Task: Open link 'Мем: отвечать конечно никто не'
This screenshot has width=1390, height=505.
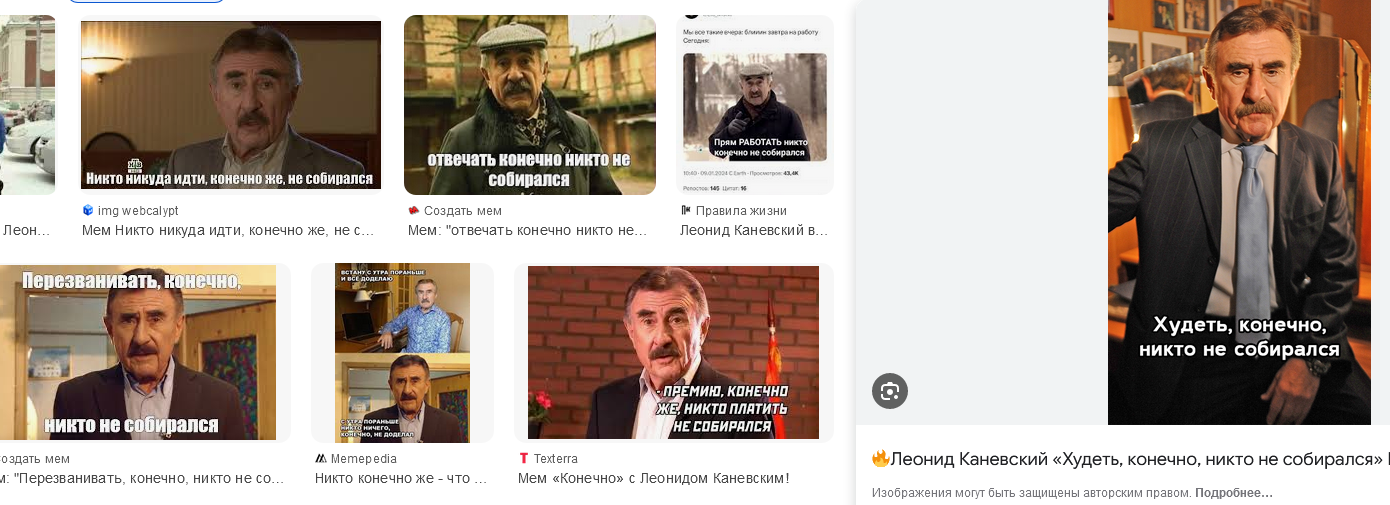Action: click(528, 230)
